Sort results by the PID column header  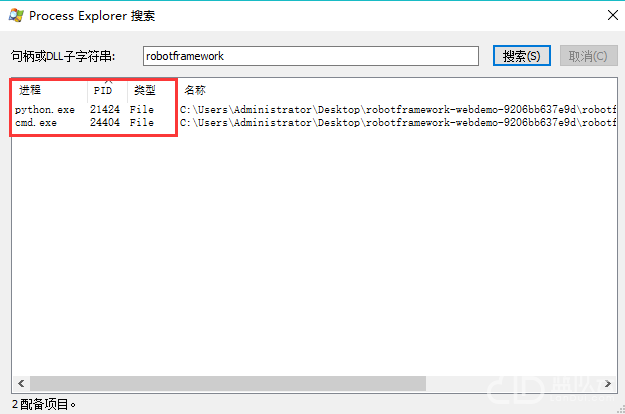tap(107, 90)
